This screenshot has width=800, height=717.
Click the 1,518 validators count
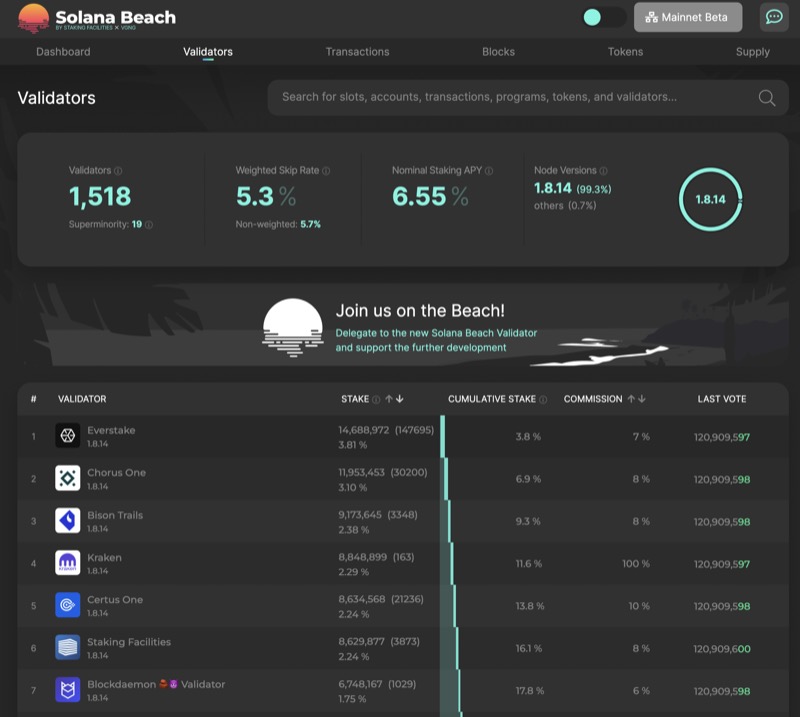100,196
